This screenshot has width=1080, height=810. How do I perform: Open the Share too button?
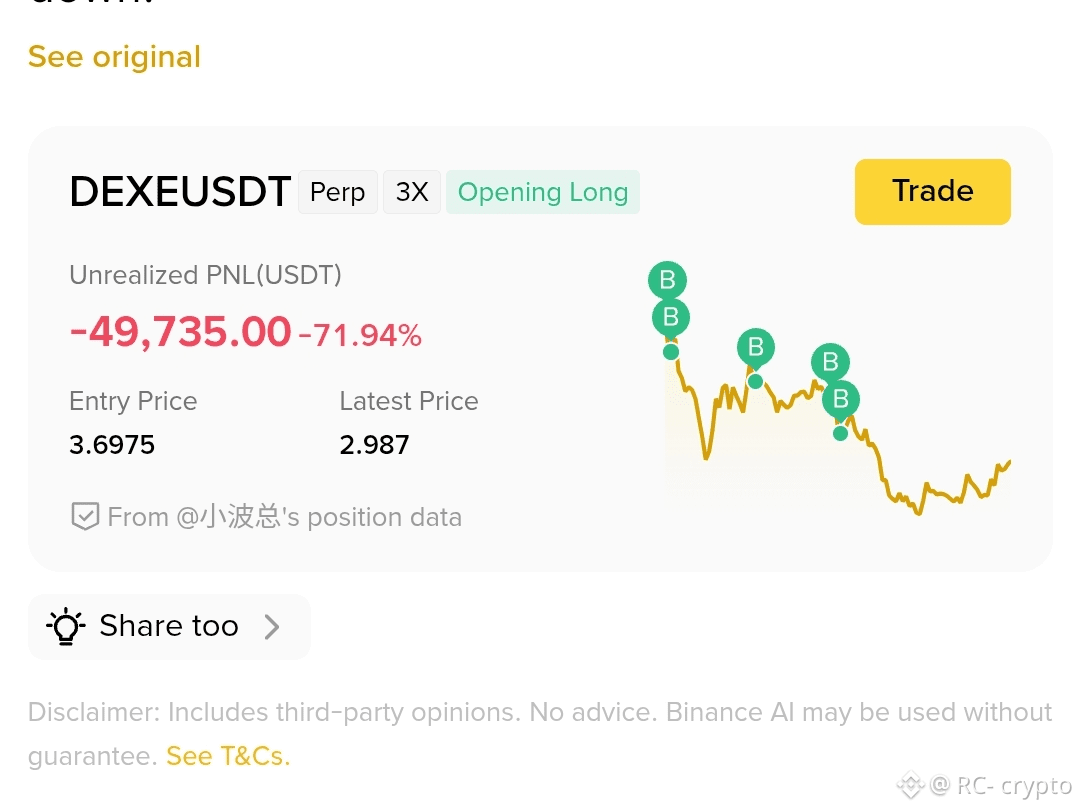169,627
